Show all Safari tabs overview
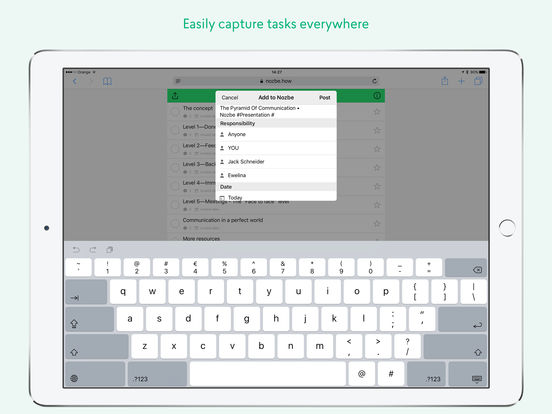 (478, 81)
